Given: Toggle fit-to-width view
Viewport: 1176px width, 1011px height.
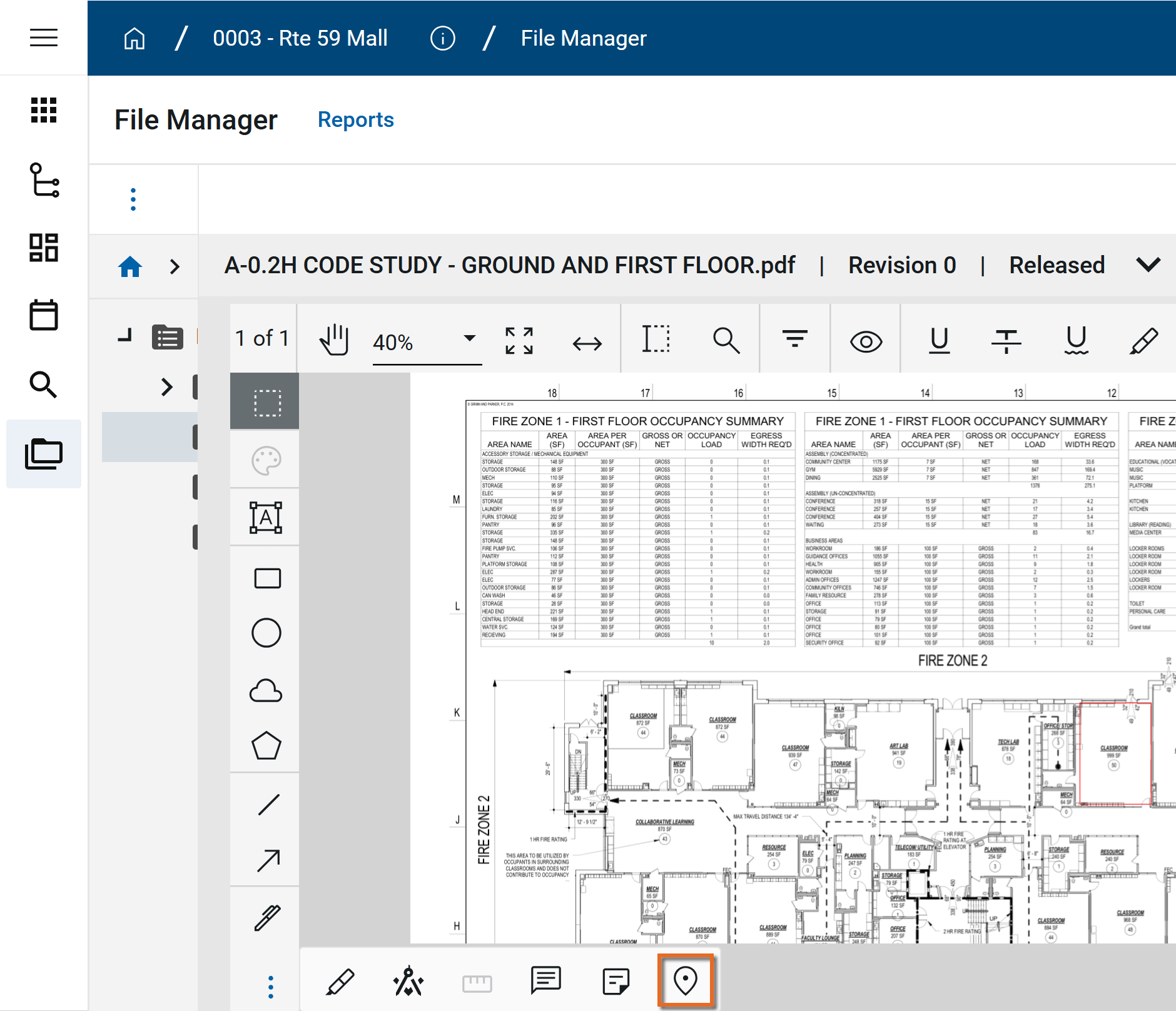Looking at the screenshot, I should [587, 343].
